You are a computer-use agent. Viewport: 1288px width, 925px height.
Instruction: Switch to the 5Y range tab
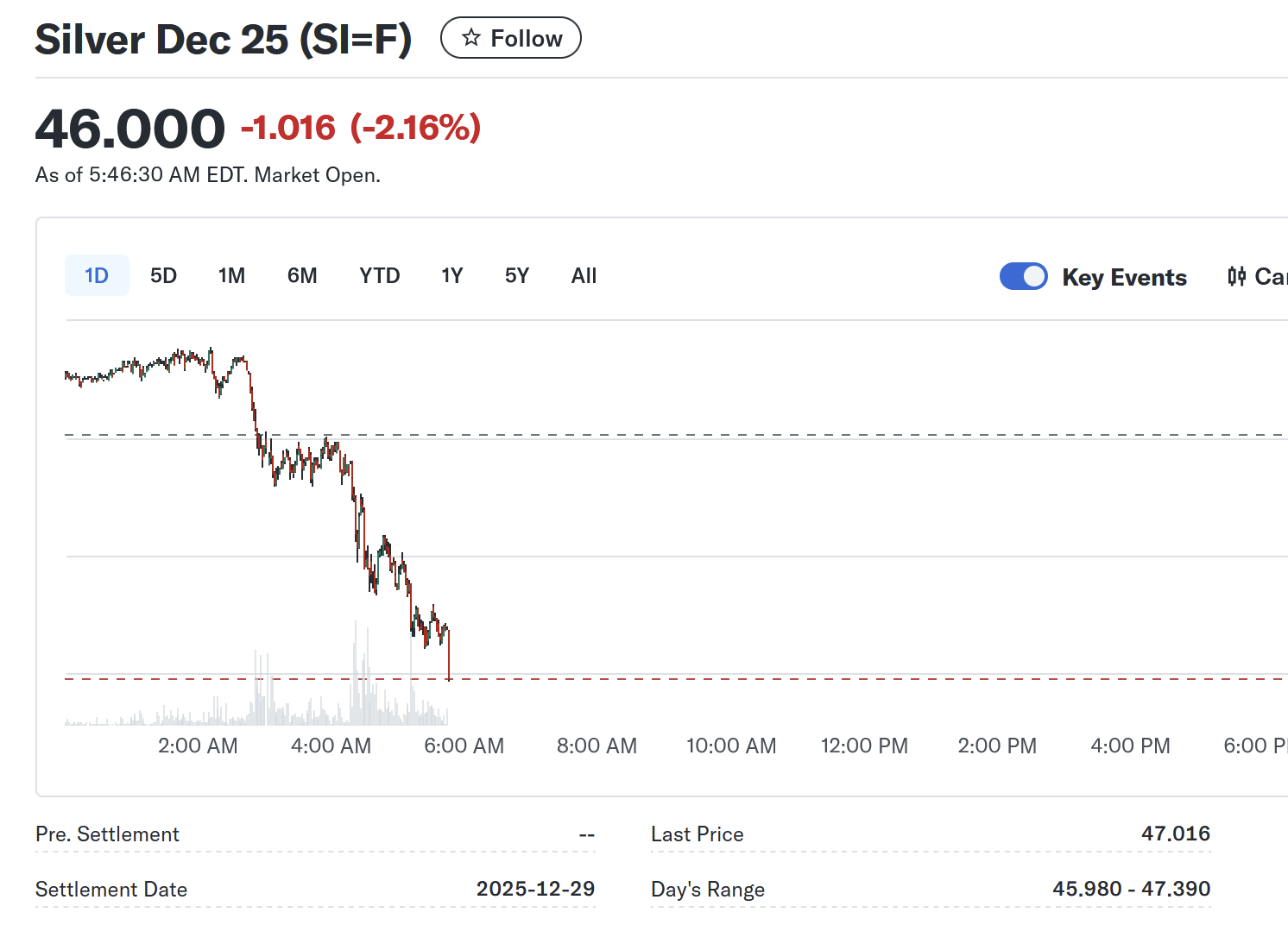coord(516,276)
